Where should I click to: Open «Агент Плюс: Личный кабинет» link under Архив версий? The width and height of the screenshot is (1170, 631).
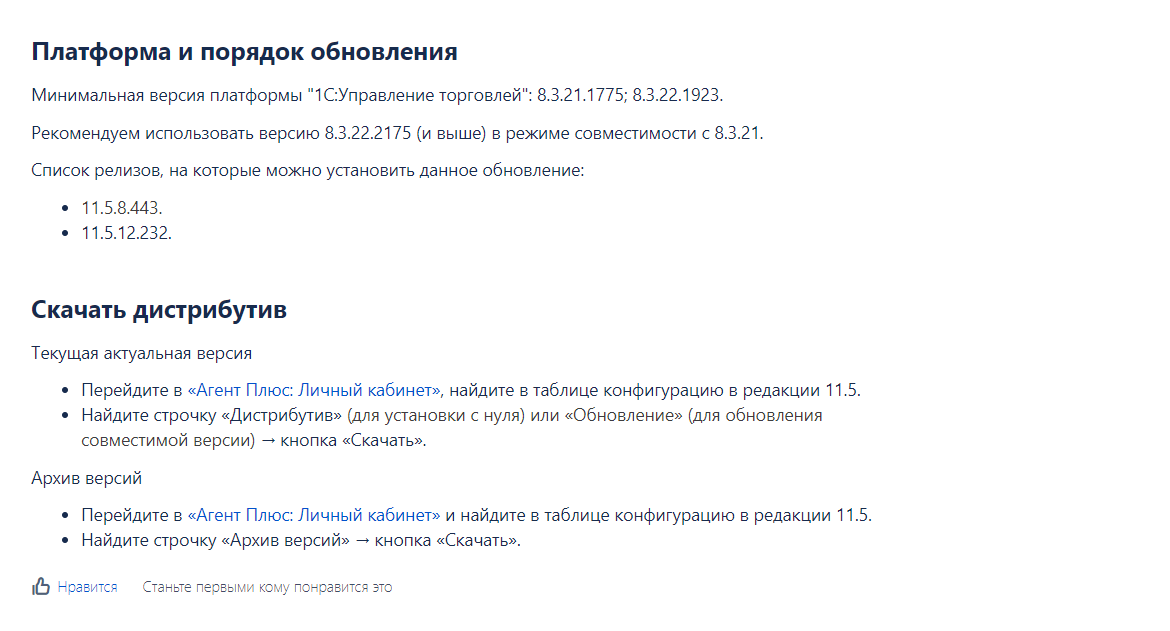click(314, 515)
